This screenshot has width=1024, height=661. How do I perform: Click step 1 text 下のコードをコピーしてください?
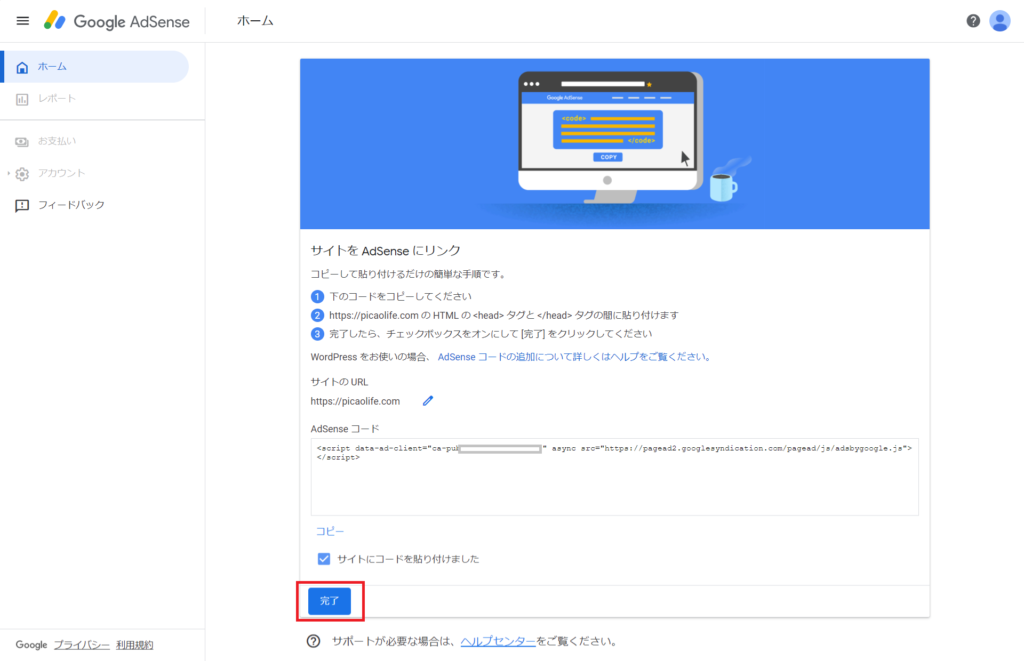400,297
